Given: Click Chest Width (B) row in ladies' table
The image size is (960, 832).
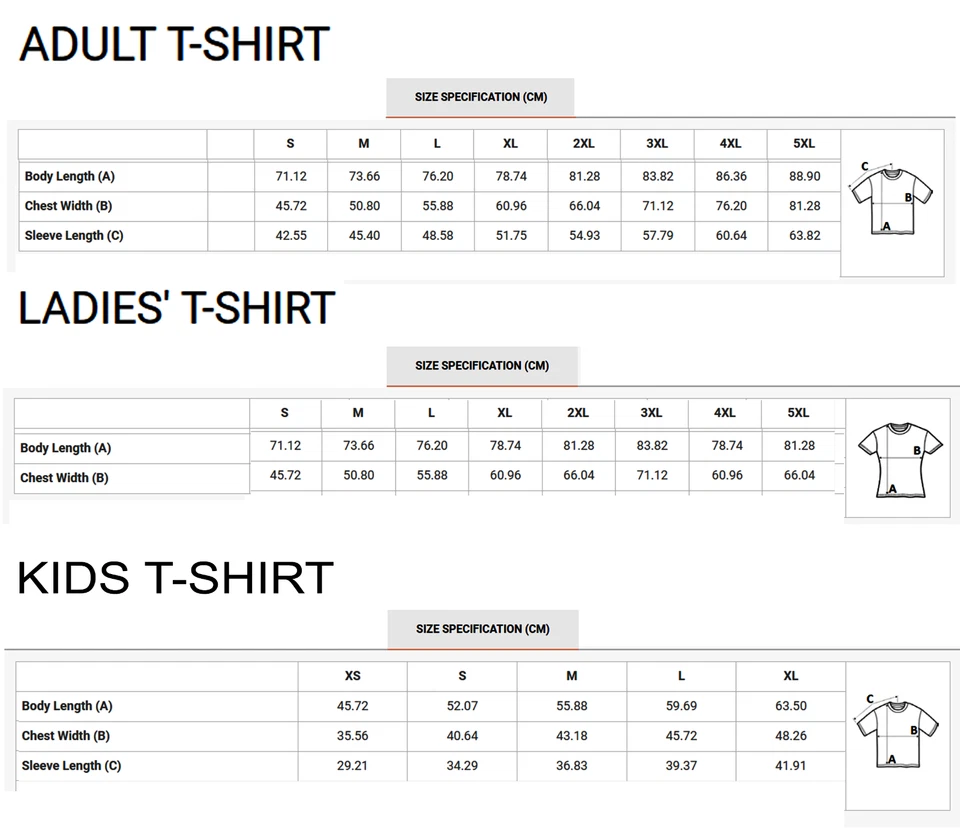Looking at the screenshot, I should pos(64,478).
